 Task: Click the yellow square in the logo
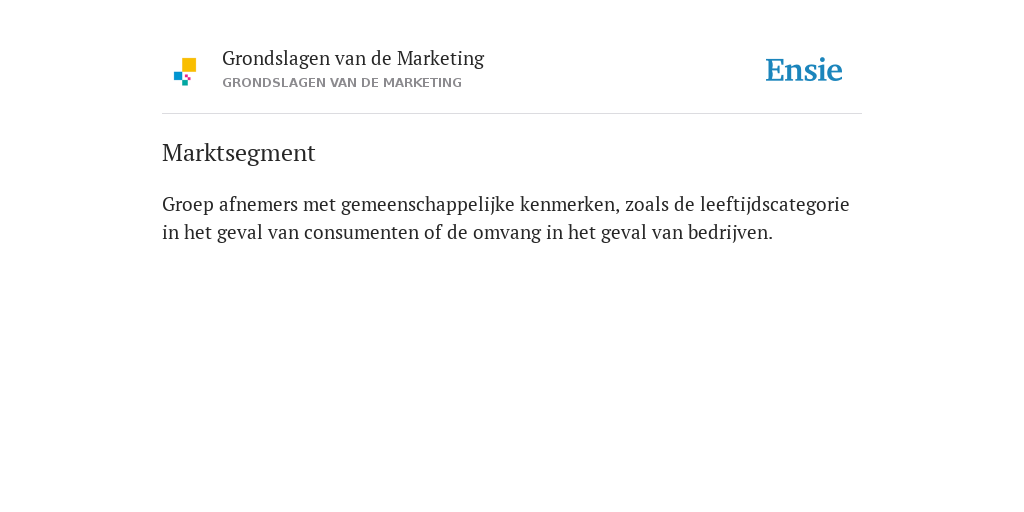coord(189,65)
